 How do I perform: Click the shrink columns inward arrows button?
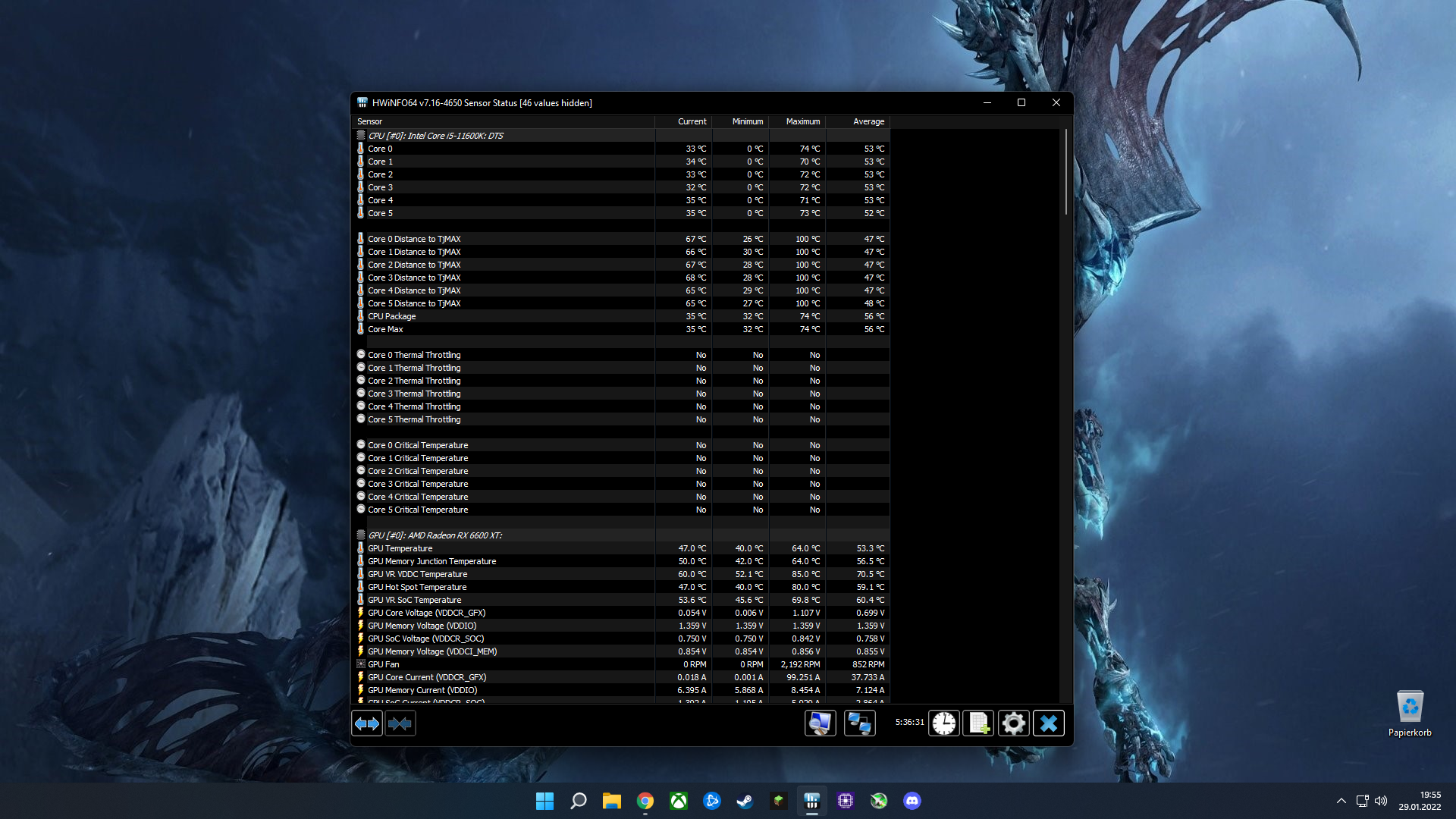click(400, 723)
